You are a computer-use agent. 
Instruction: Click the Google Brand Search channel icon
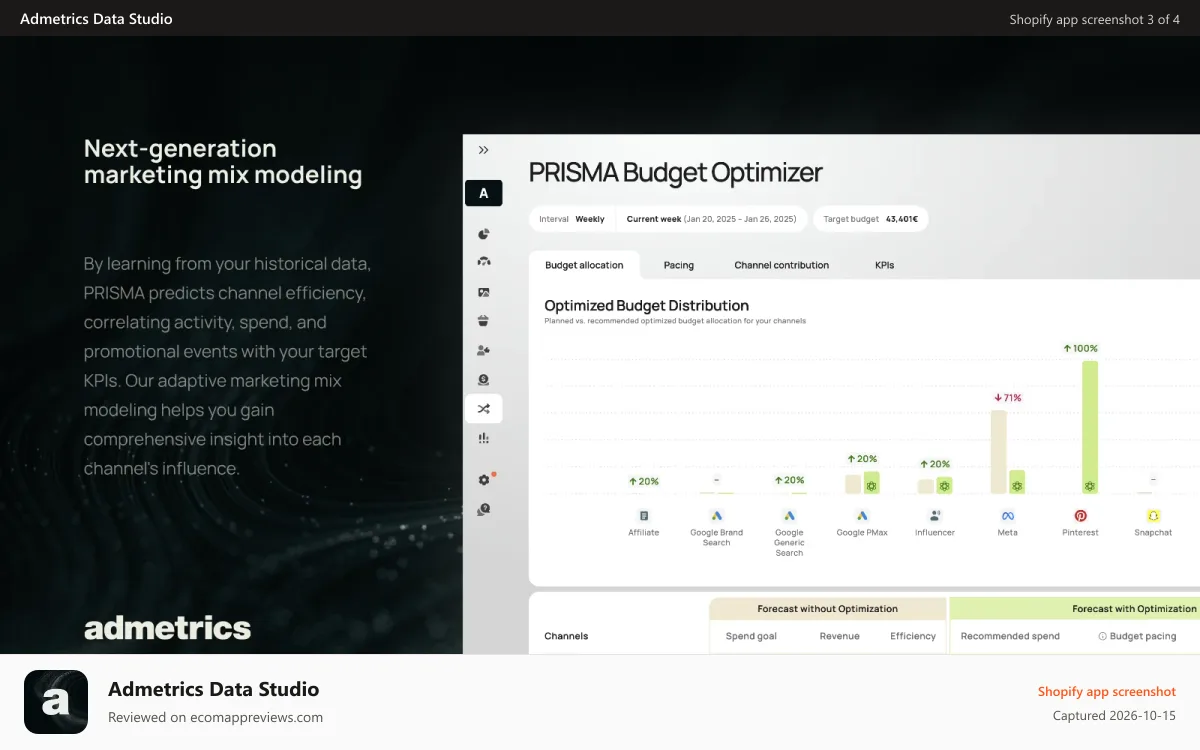click(x=716, y=516)
